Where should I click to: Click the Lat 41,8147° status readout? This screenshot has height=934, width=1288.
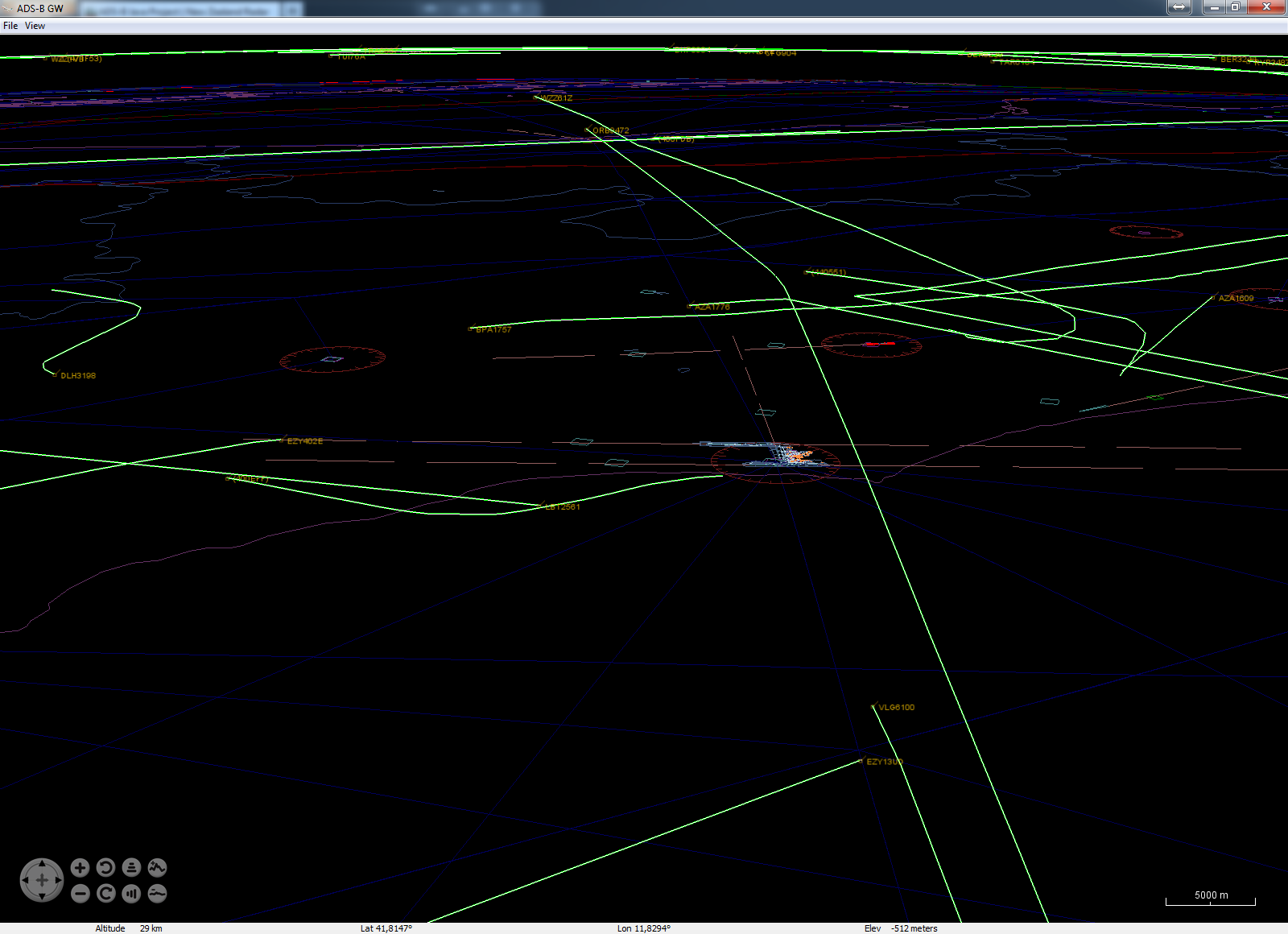point(386,928)
